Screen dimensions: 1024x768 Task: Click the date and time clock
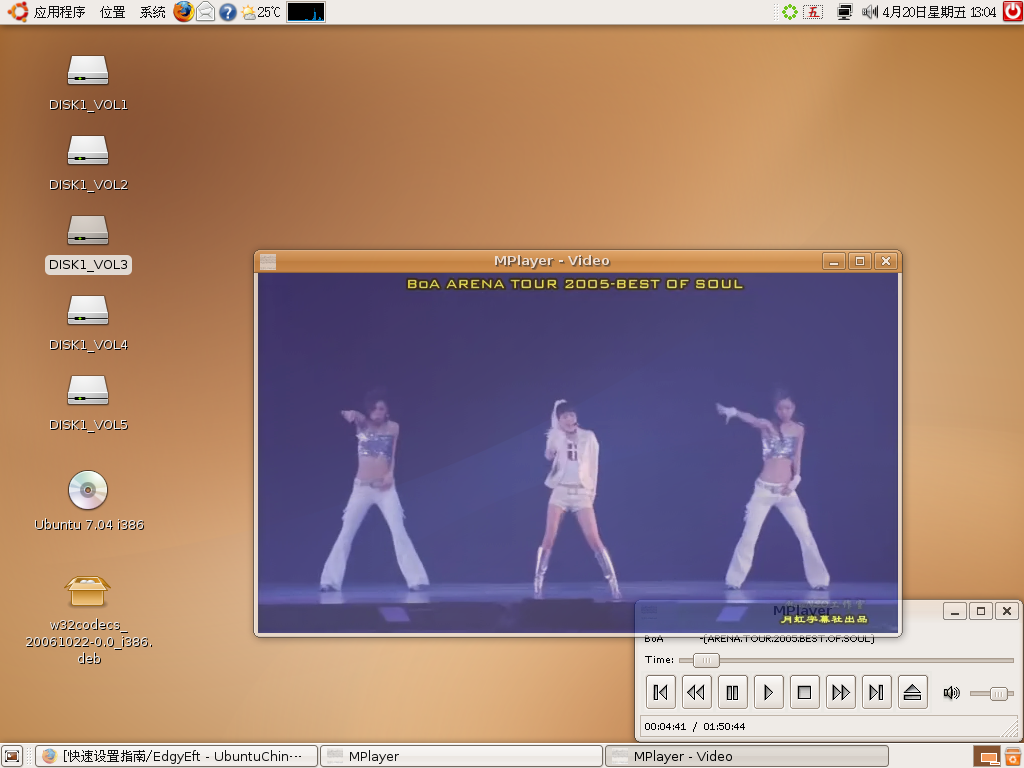[x=939, y=12]
